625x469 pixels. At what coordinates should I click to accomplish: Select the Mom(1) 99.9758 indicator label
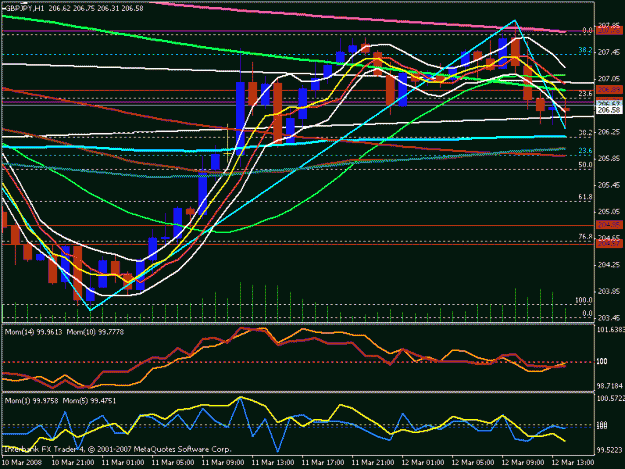pos(31,400)
